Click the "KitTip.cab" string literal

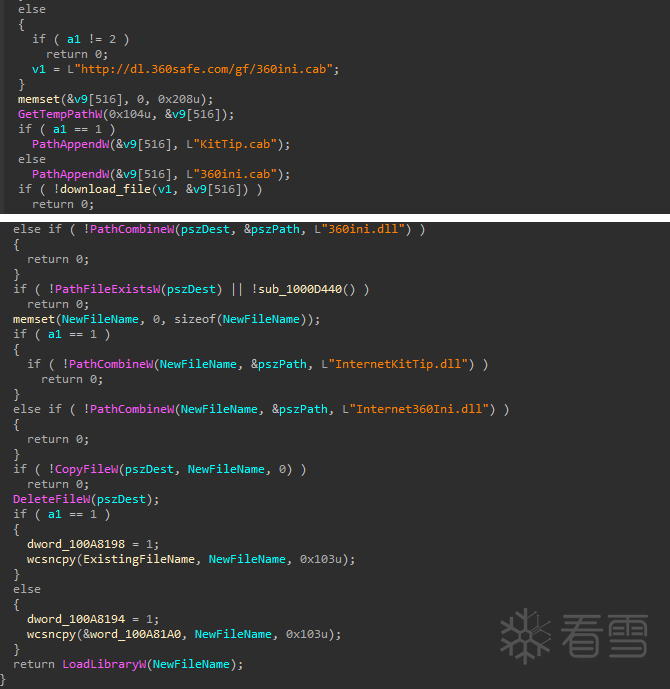235,144
